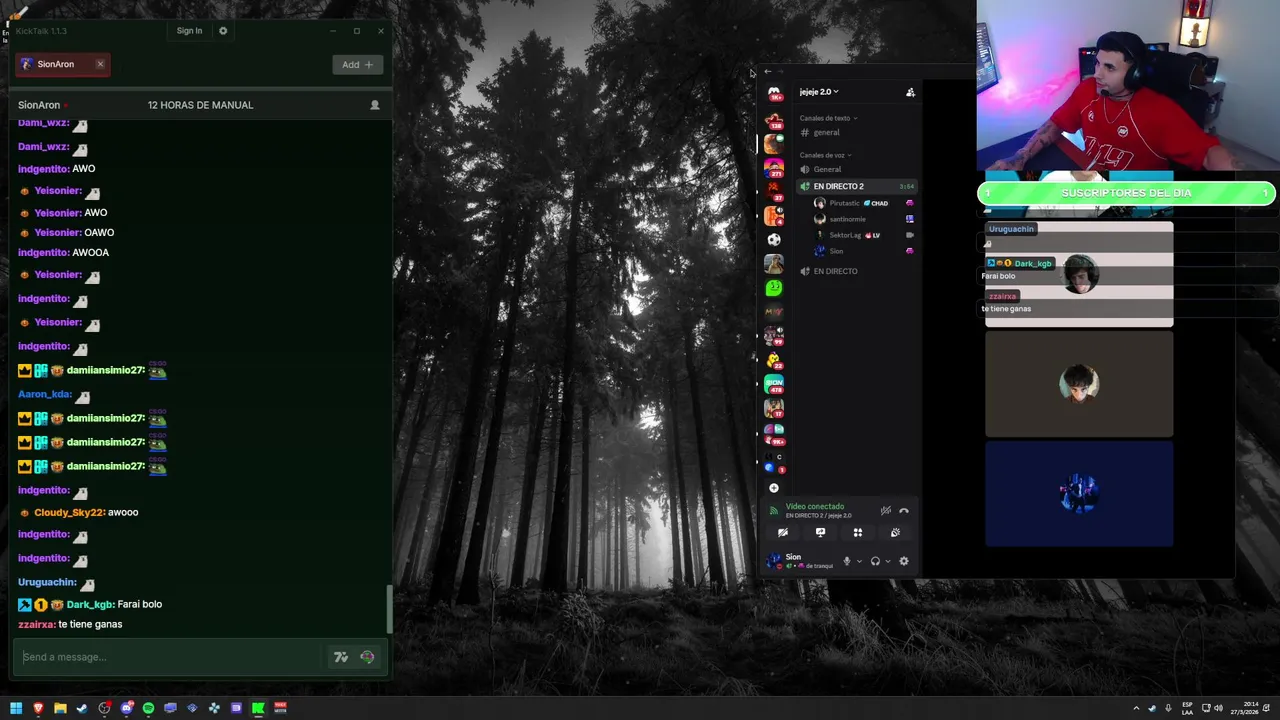
Task: Open Brave browser from taskbar
Action: (38, 709)
